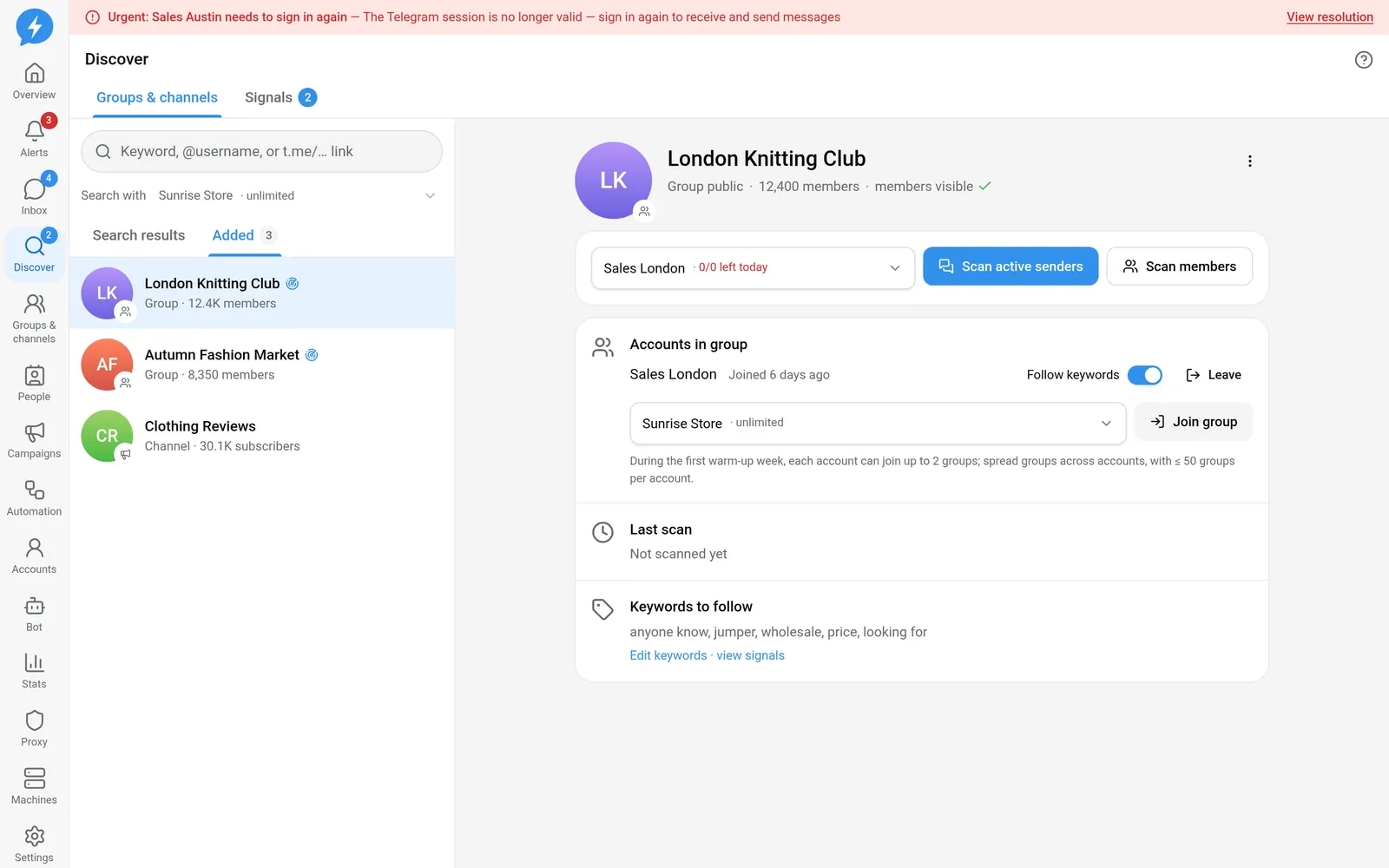Open the Accounts section

tap(34, 556)
